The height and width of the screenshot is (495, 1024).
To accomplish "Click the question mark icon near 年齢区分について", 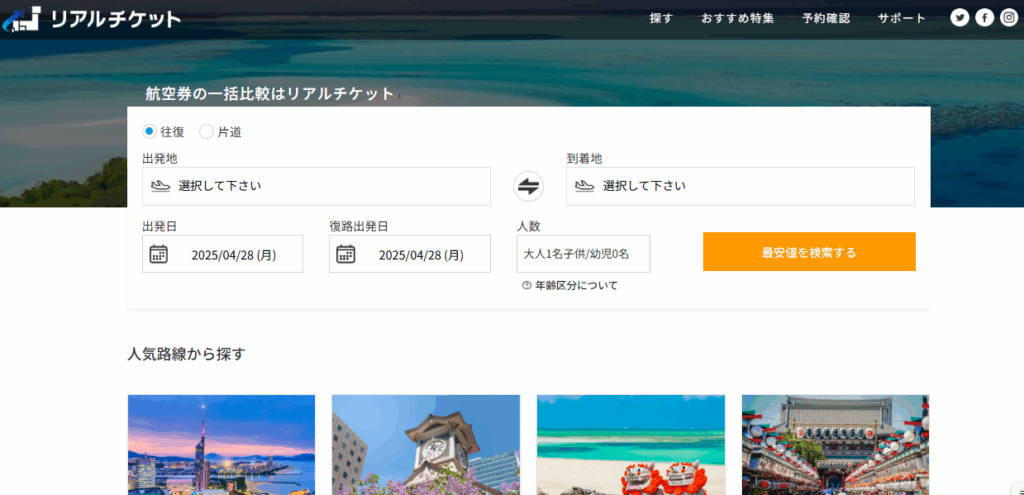I will click(x=526, y=285).
